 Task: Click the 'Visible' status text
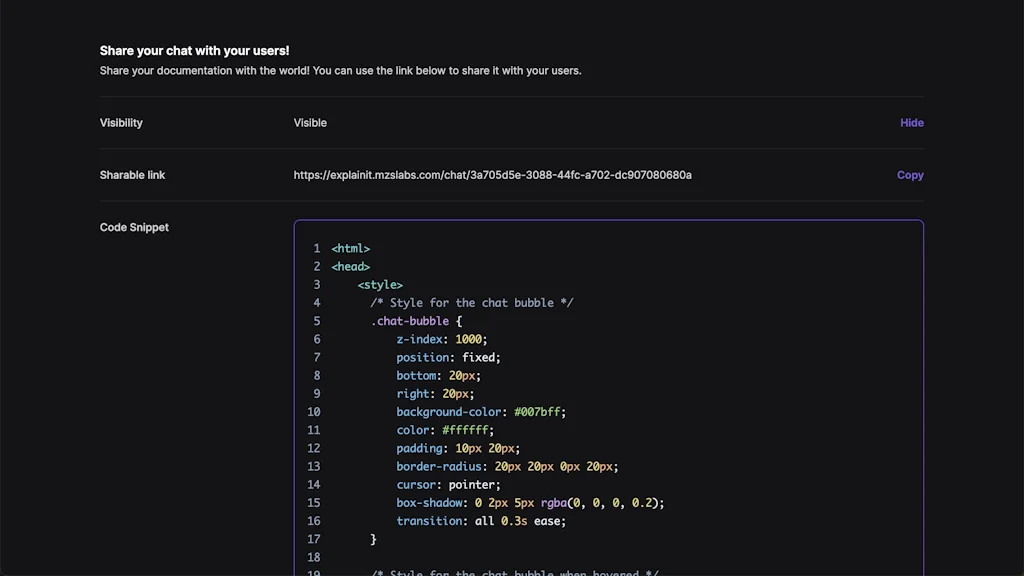click(309, 122)
